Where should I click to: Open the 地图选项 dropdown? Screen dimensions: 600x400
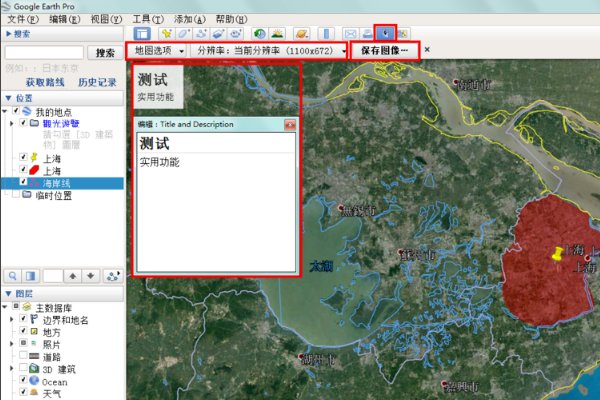pyautogui.click(x=158, y=51)
